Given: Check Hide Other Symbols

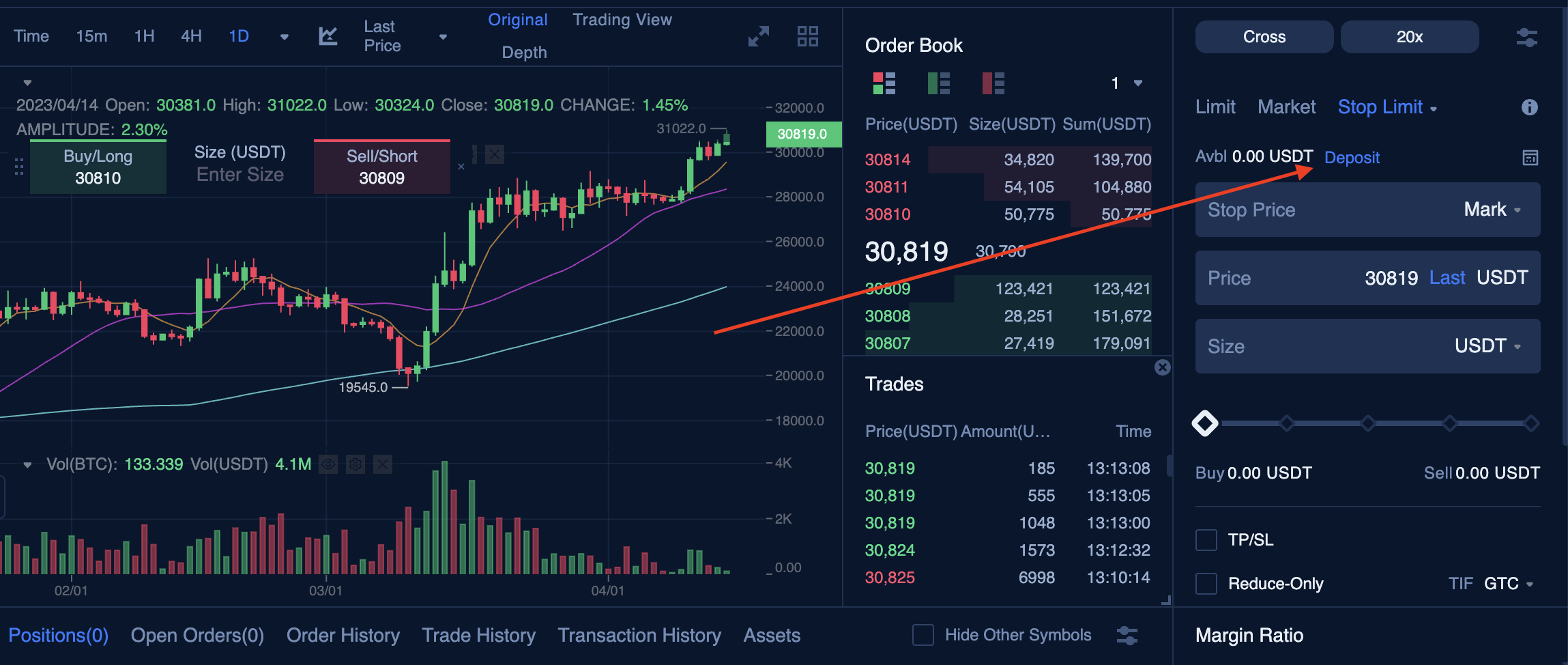Looking at the screenshot, I should pos(923,635).
